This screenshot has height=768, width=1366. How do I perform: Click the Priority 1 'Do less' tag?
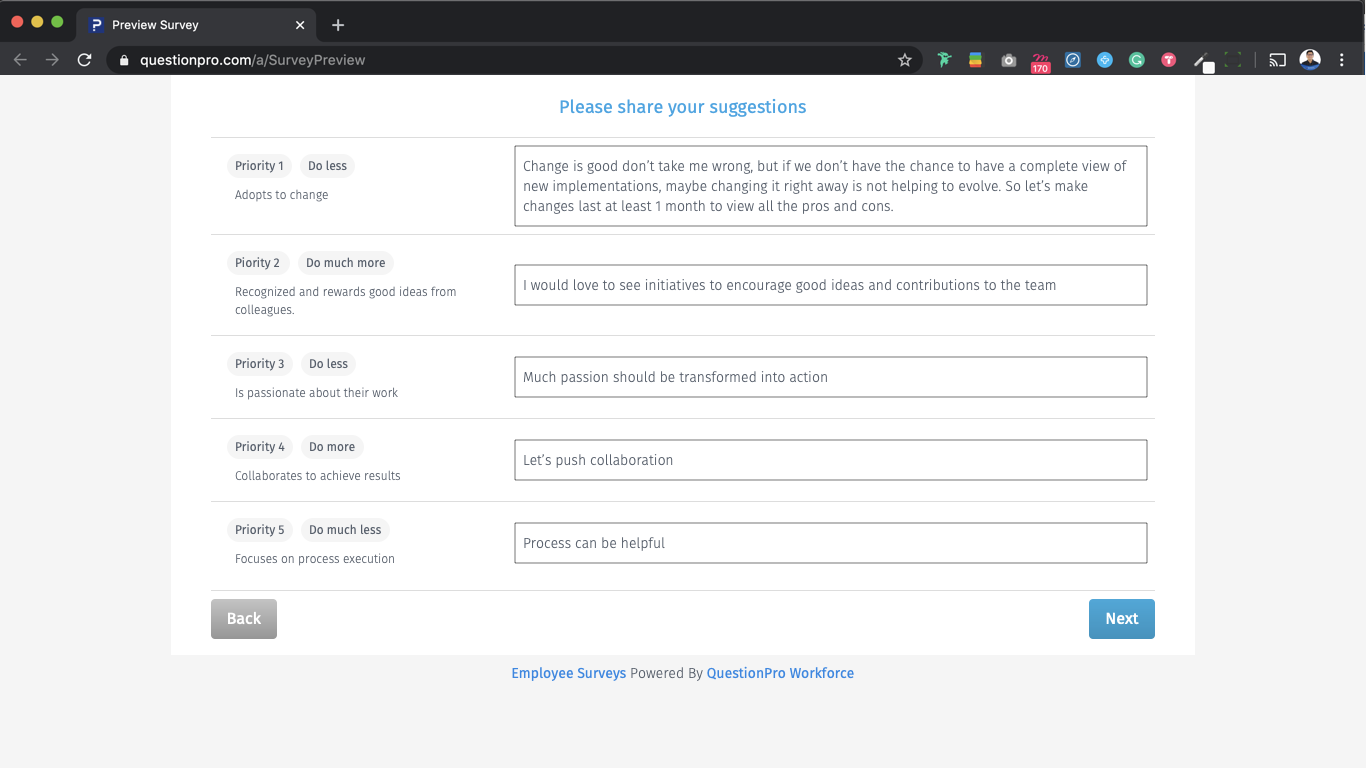coord(326,165)
